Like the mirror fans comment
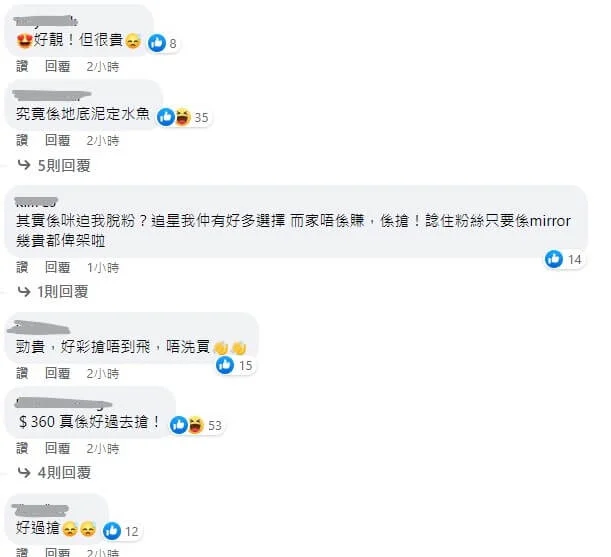The image size is (611, 557). (22, 267)
